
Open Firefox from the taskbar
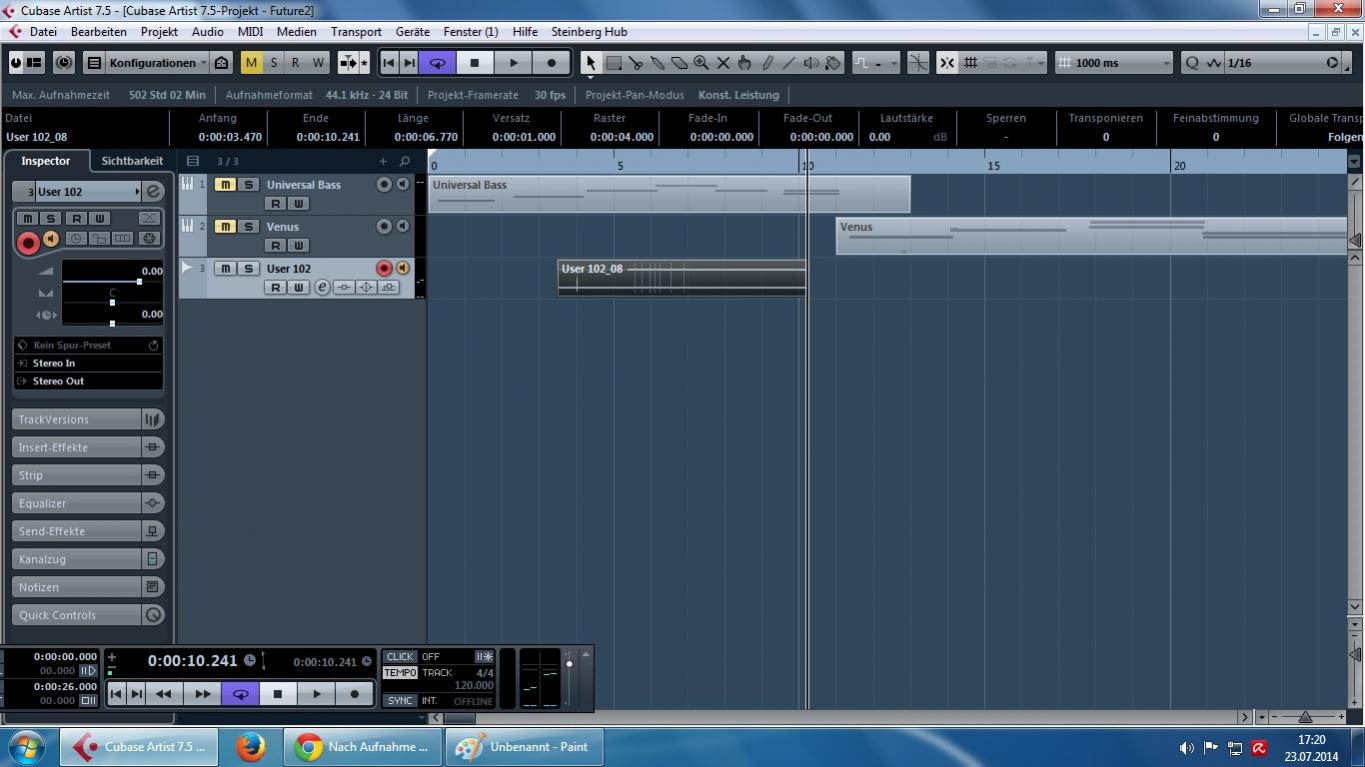tap(250, 747)
